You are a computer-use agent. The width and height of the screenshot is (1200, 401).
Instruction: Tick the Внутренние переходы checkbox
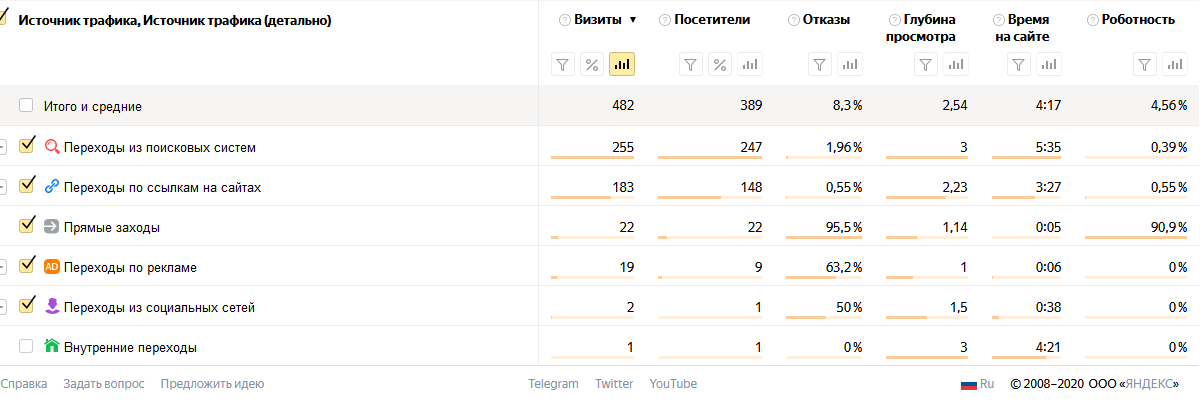tap(26, 347)
